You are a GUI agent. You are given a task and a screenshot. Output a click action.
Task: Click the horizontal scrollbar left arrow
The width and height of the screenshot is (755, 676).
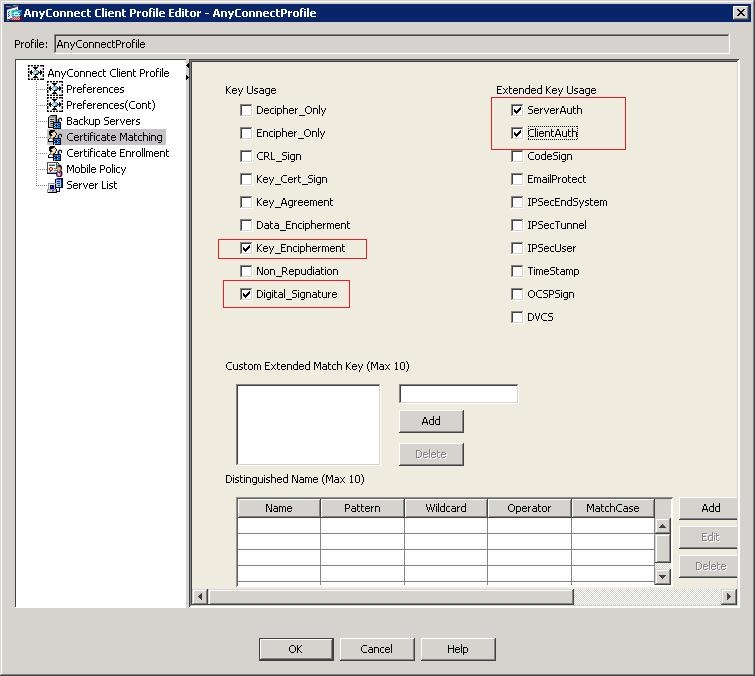click(200, 597)
